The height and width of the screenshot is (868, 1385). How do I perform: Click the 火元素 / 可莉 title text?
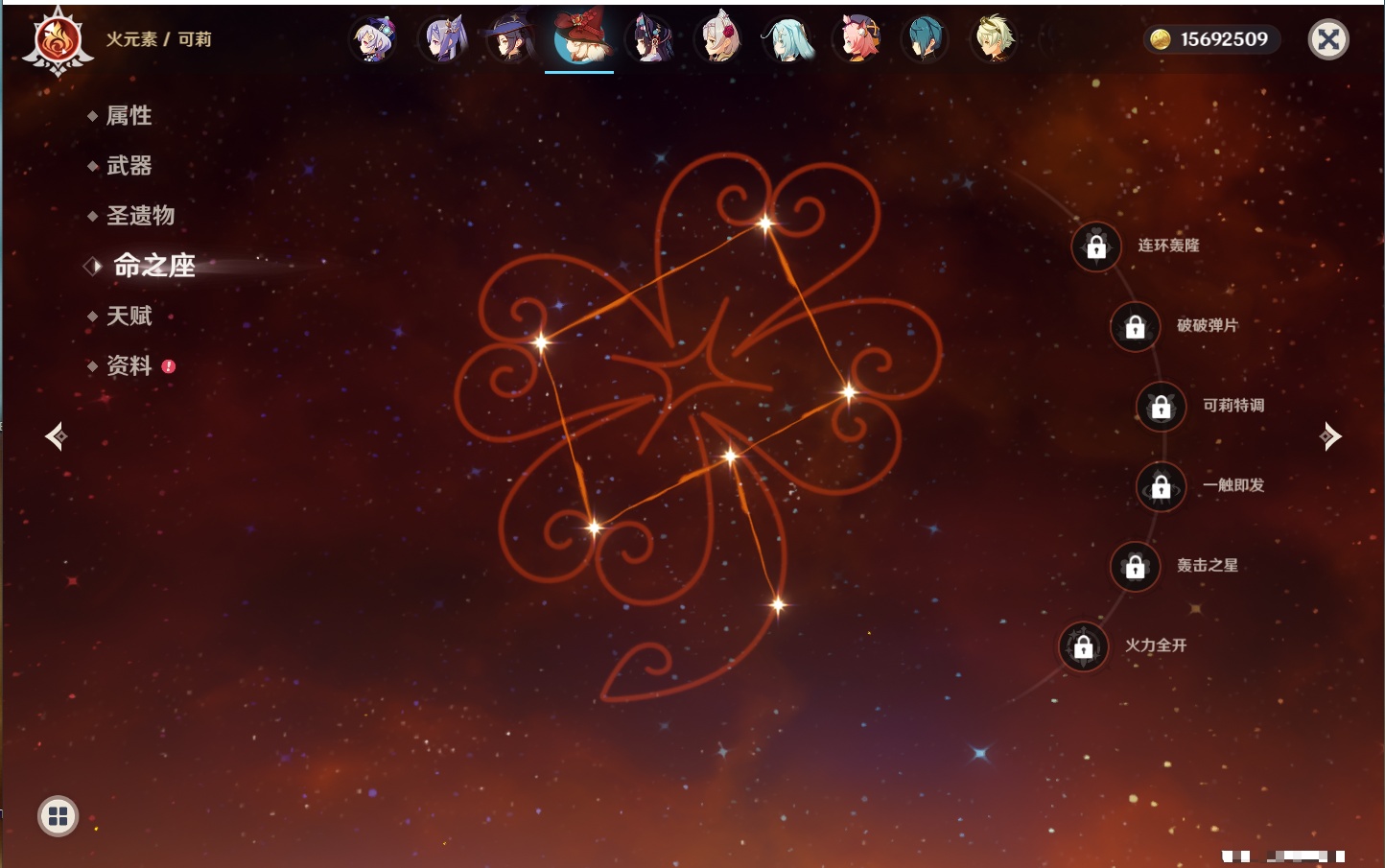(158, 39)
